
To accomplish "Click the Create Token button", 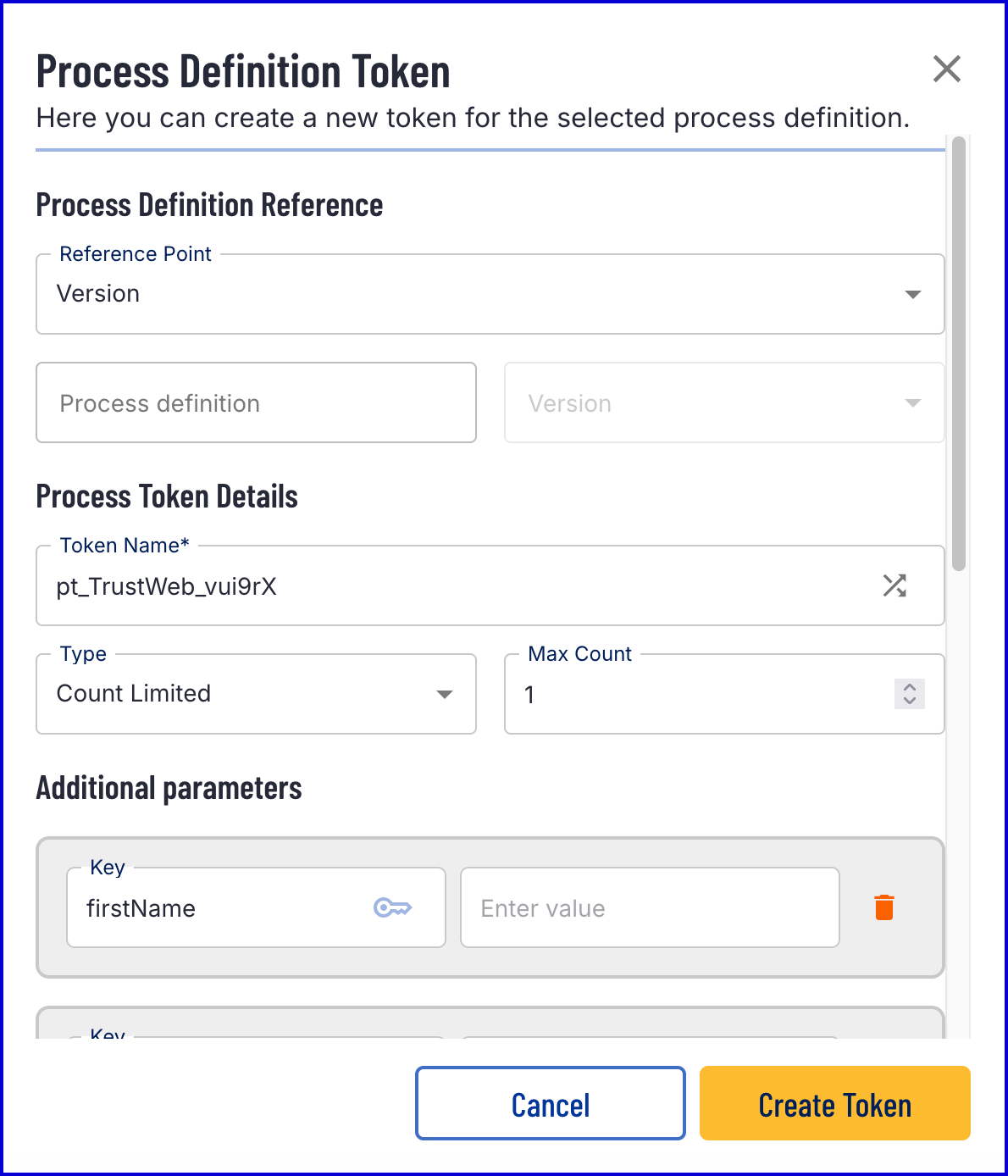I will coord(834,1104).
